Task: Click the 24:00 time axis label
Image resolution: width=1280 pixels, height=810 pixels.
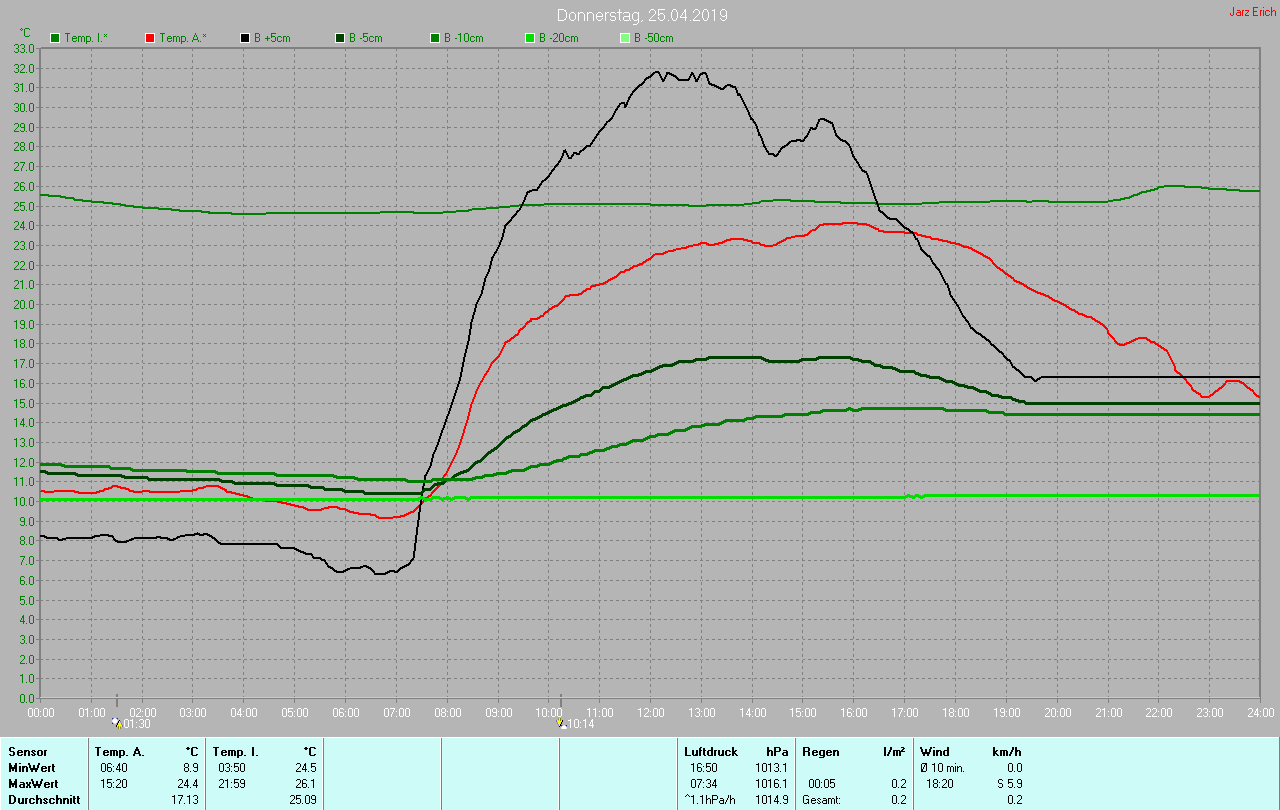Action: click(x=1260, y=712)
